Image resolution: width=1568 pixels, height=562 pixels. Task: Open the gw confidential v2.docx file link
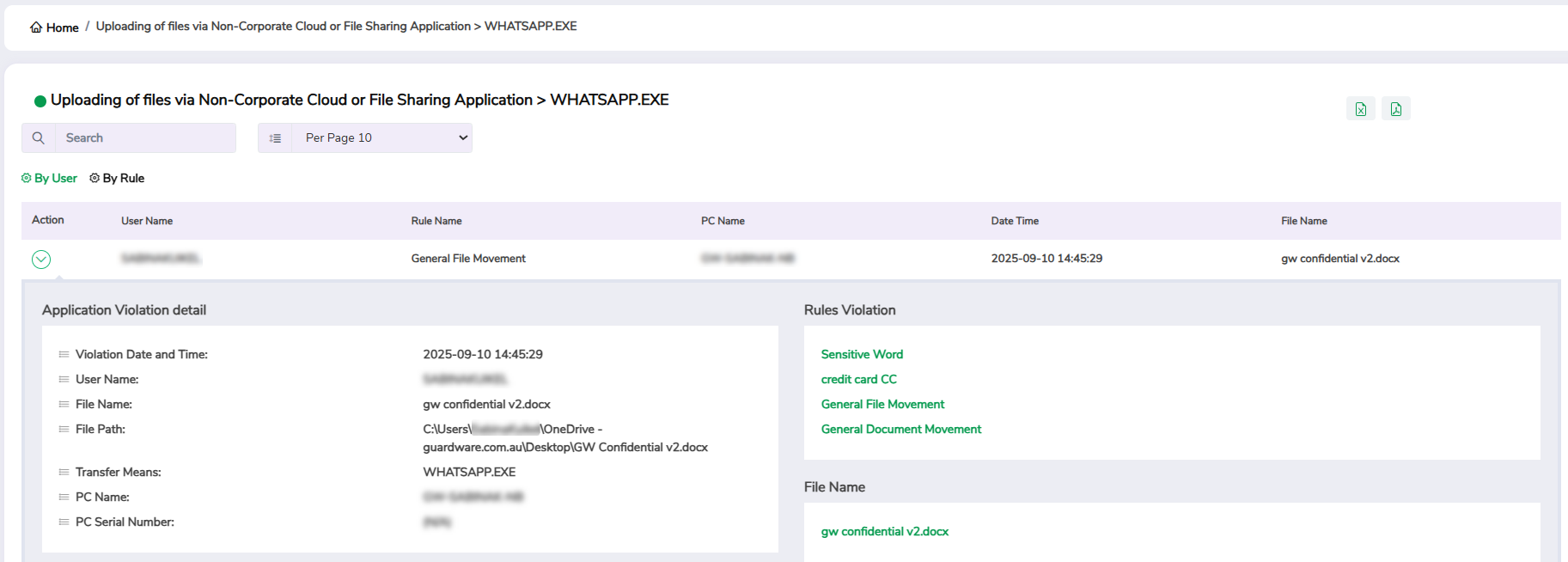[884, 531]
